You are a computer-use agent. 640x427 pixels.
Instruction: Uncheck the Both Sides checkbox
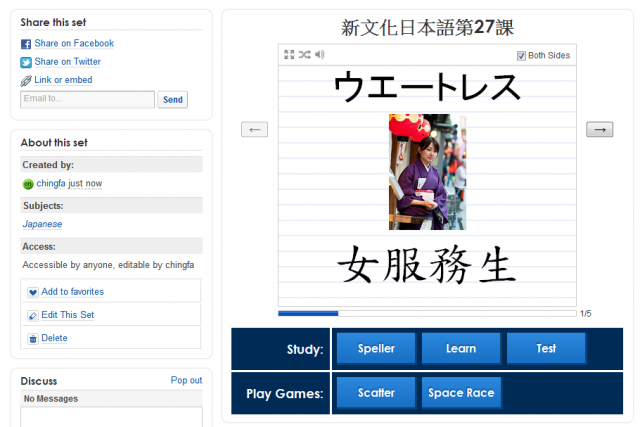pyautogui.click(x=521, y=56)
